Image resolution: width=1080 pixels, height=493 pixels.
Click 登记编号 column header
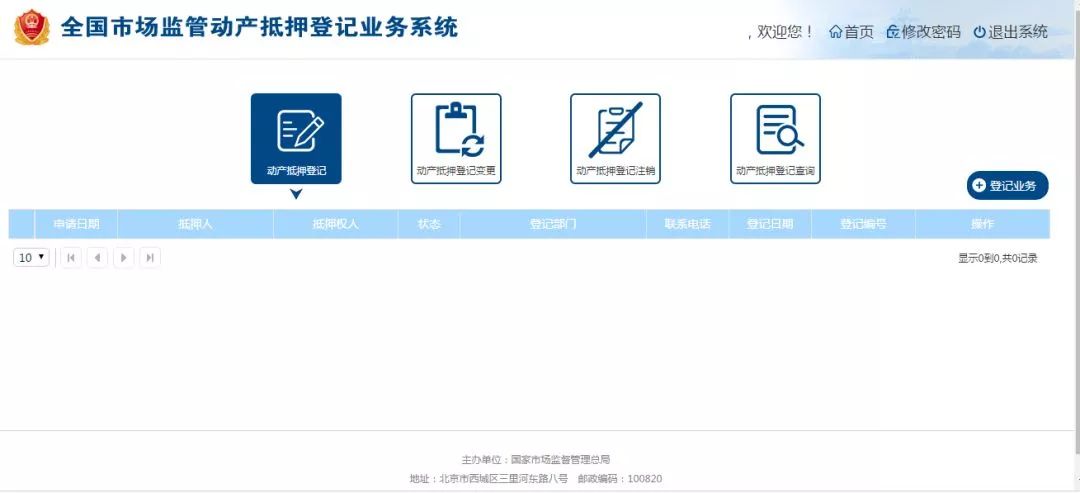tap(863, 224)
